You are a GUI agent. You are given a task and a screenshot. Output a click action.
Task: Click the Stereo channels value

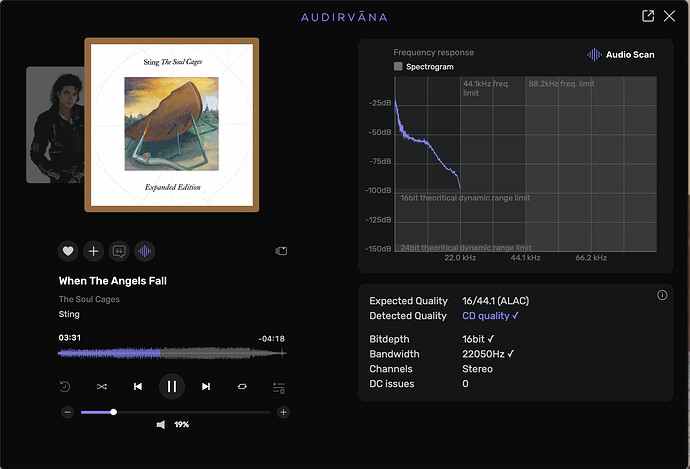477,369
